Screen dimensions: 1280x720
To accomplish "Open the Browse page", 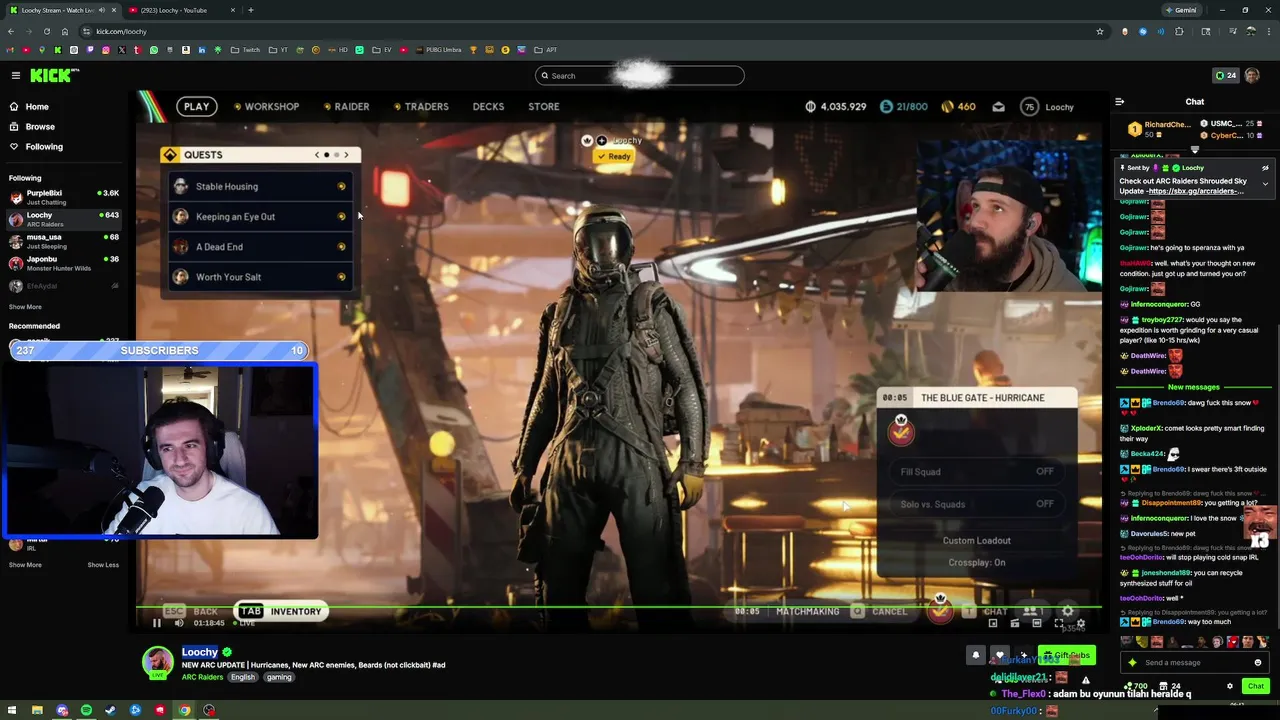I will [32, 126].
